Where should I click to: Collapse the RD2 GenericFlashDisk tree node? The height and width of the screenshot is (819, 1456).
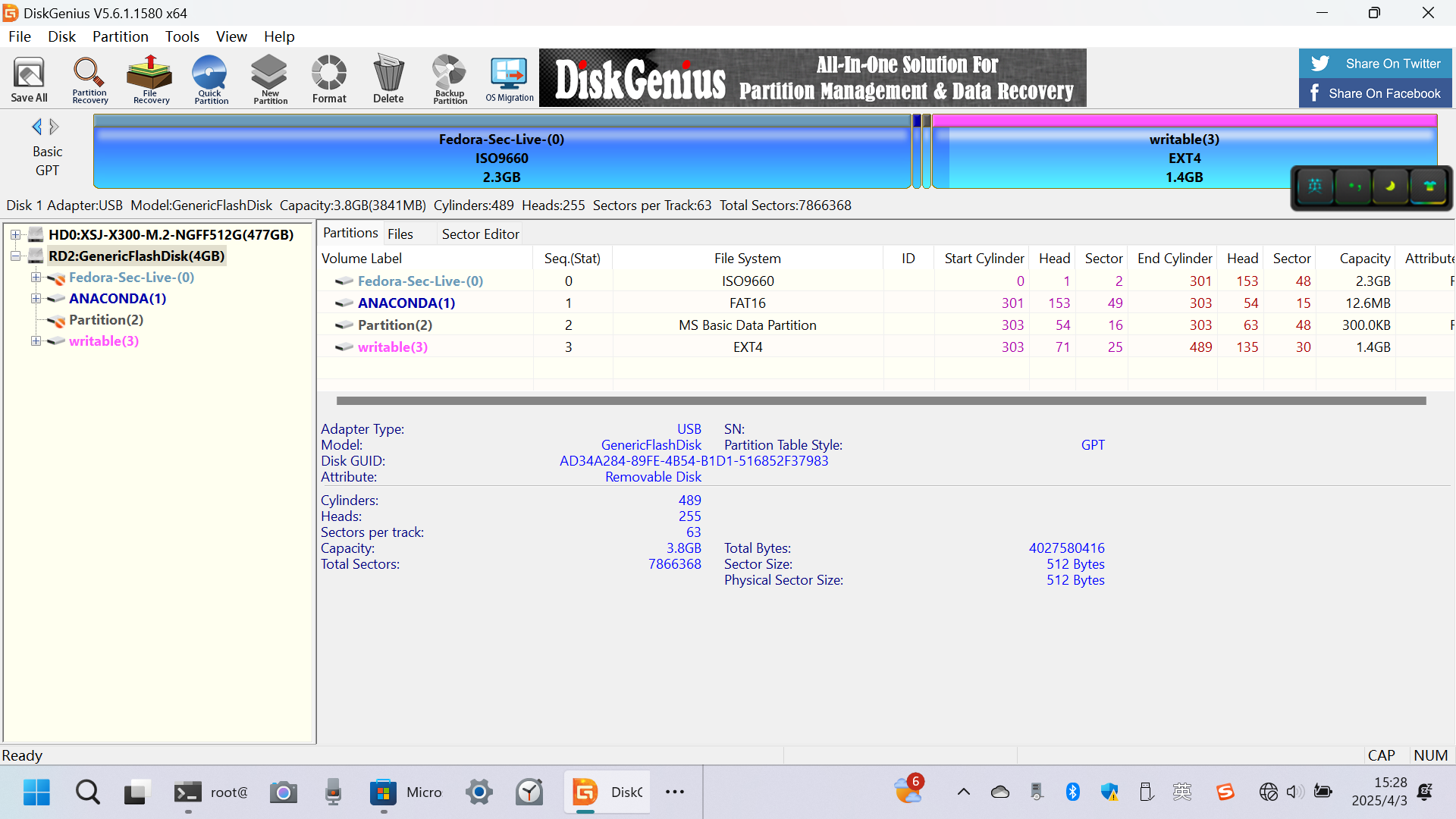coord(15,256)
